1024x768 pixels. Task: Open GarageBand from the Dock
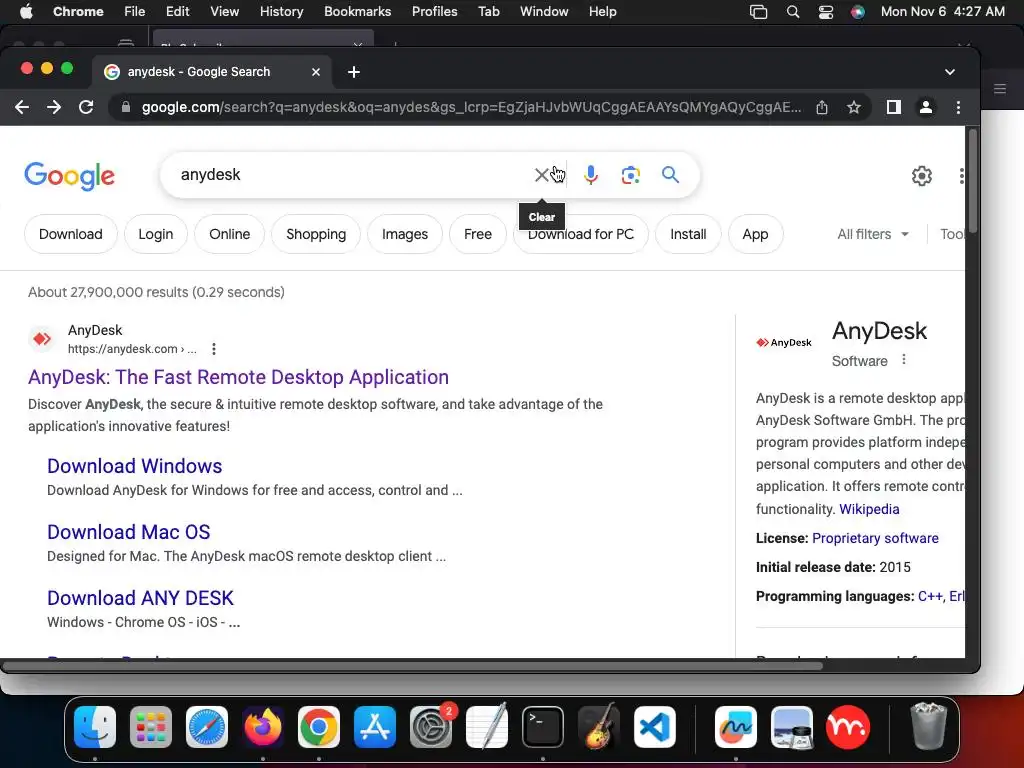click(599, 727)
